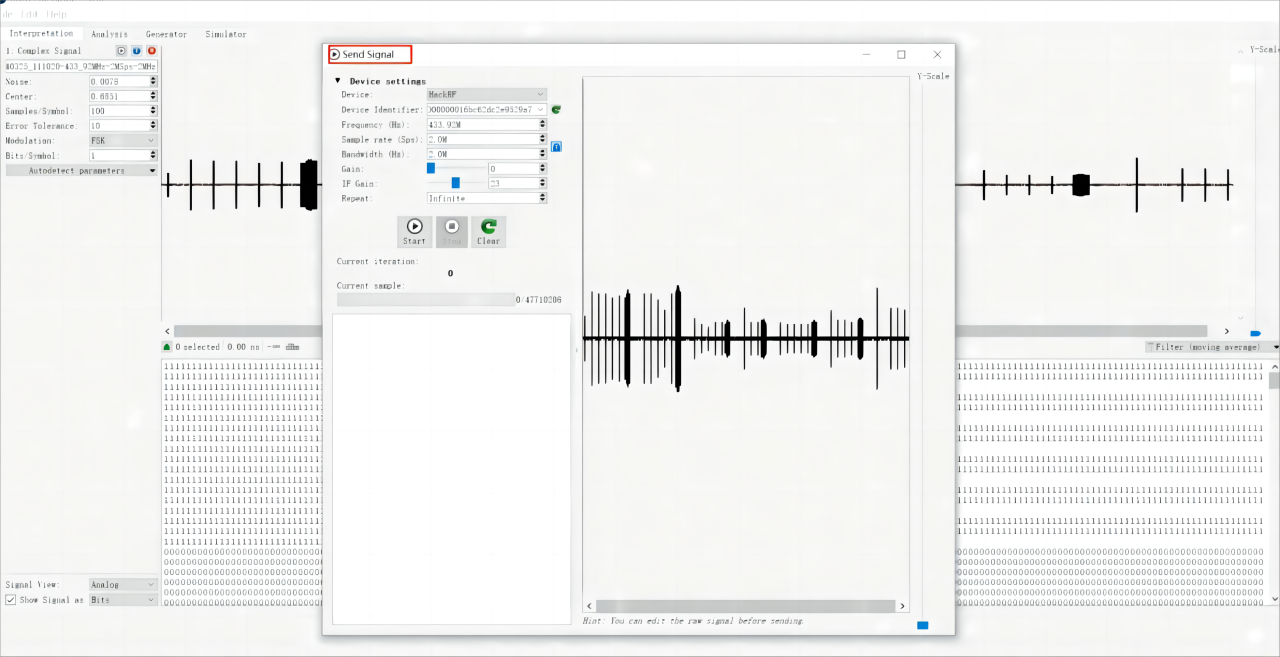Screen dimensions: 1280x657
Task: Toggle the Show Signal as checkbox
Action: [10, 600]
